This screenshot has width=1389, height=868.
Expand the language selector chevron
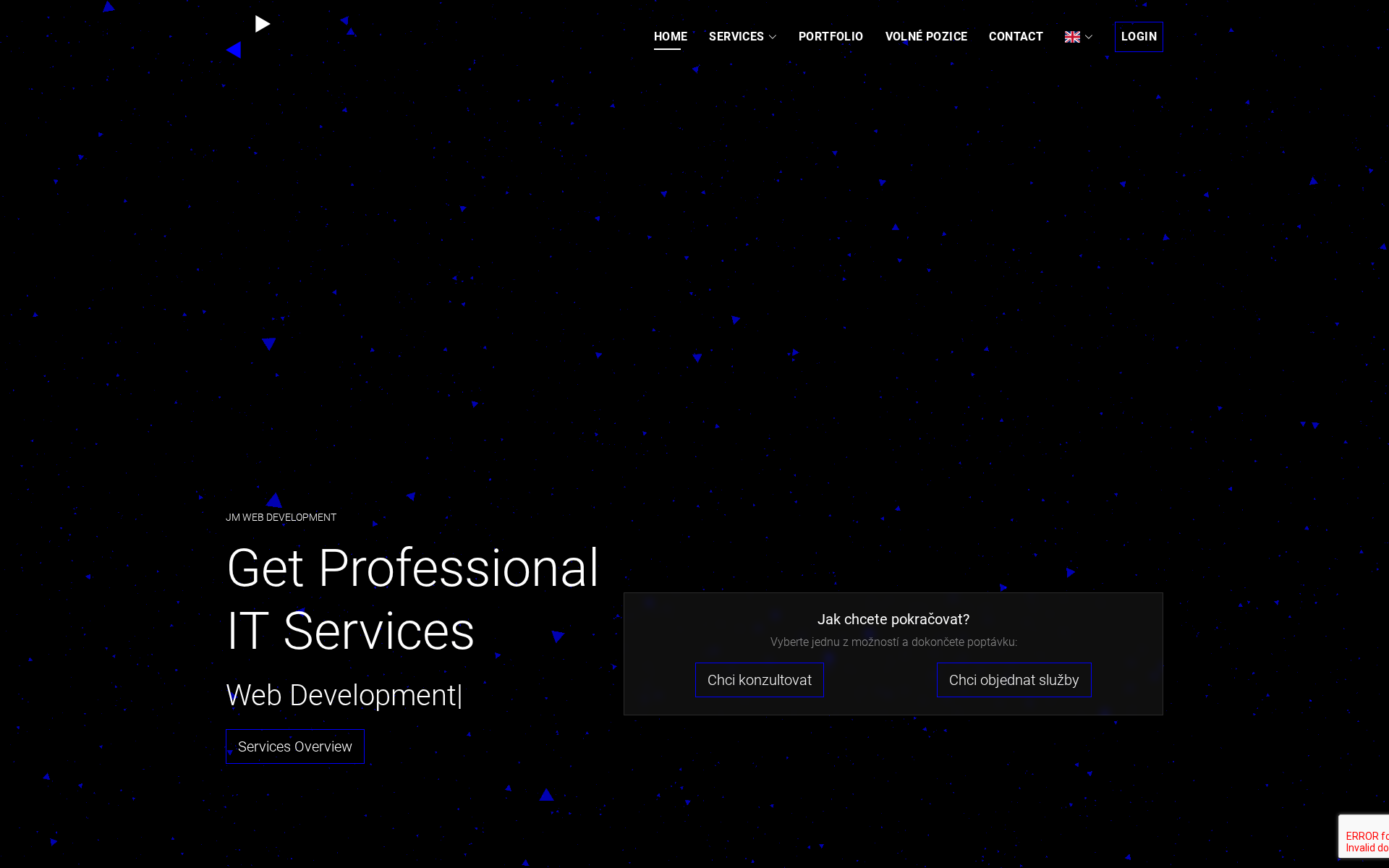pos(1087,37)
